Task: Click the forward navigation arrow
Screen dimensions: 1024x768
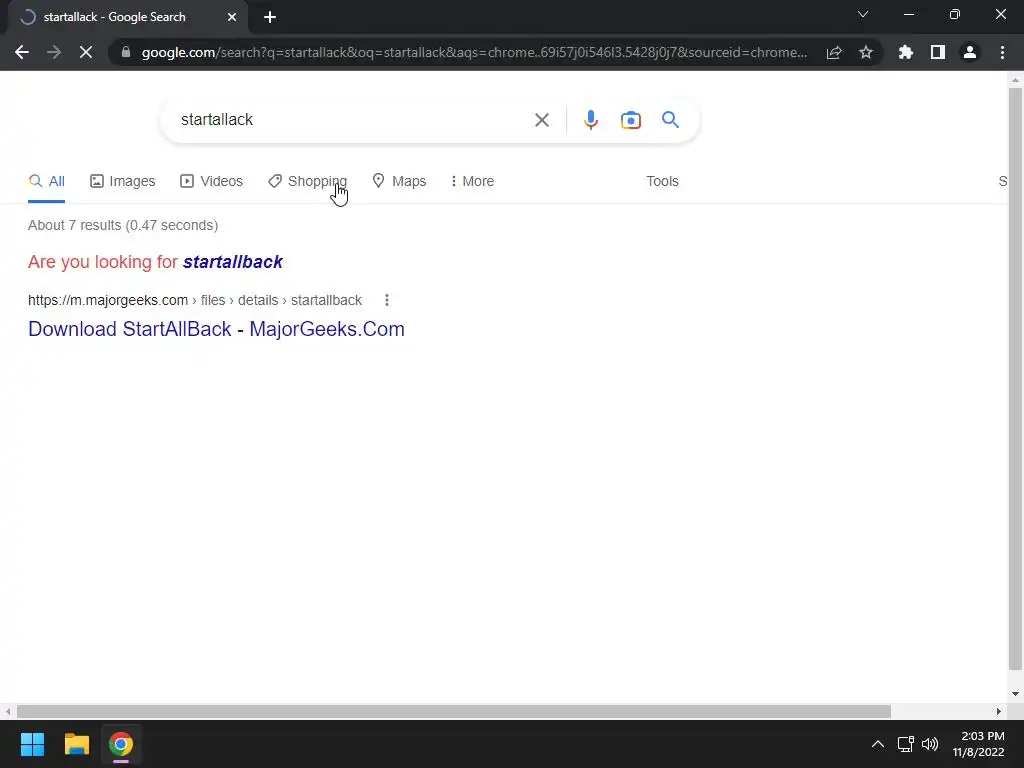Action: [54, 52]
